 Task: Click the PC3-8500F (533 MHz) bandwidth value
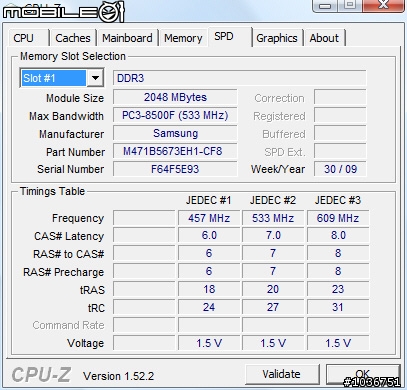175,115
